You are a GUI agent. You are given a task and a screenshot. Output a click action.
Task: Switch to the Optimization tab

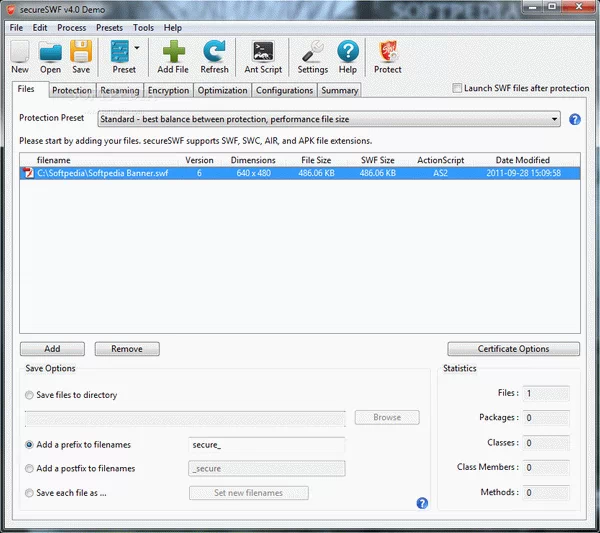222,90
